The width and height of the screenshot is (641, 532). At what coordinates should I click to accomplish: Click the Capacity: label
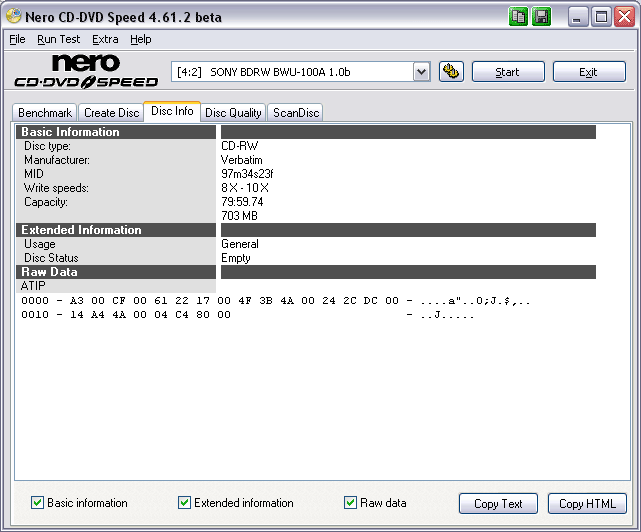[46, 202]
